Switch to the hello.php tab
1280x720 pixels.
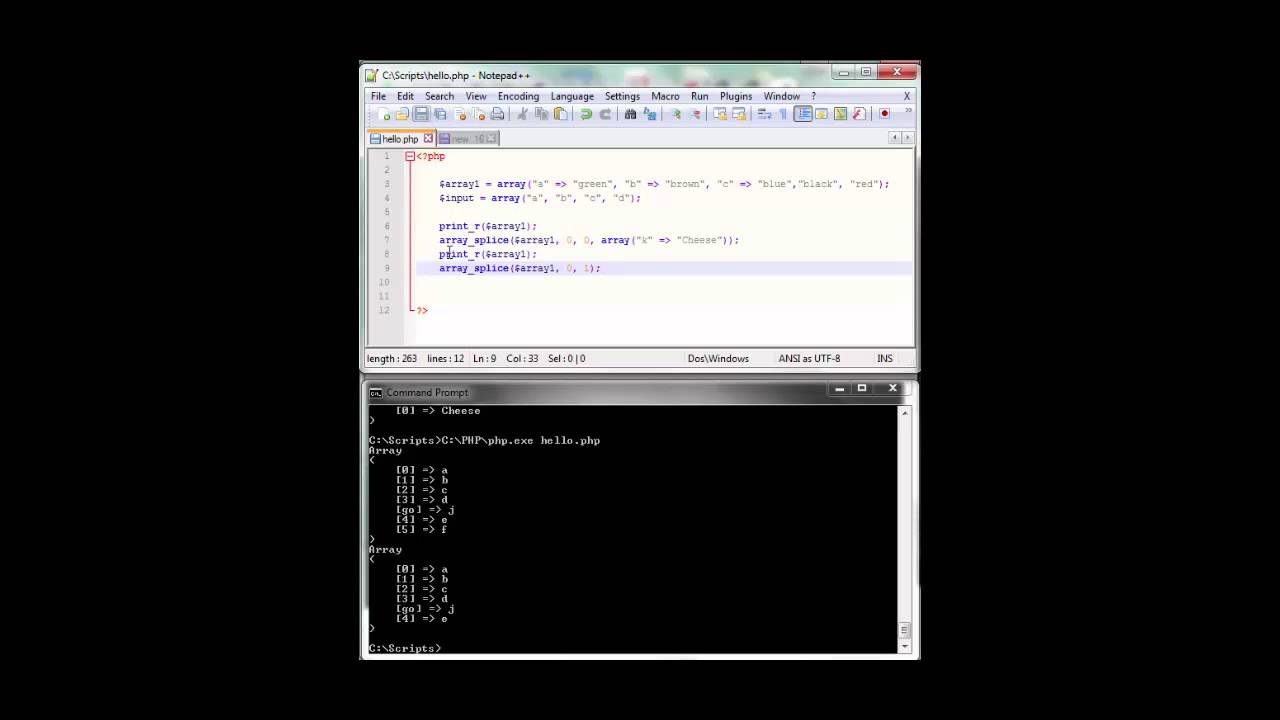pos(401,139)
